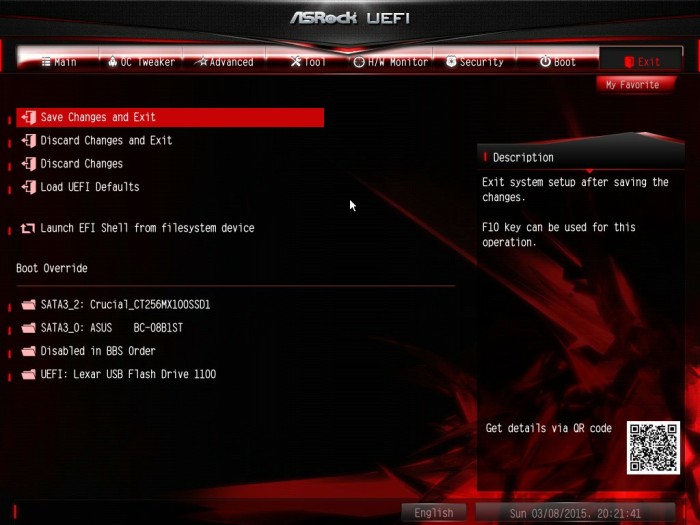Switch to the Boot tab
Viewport: 700px width, 525px height.
(558, 62)
